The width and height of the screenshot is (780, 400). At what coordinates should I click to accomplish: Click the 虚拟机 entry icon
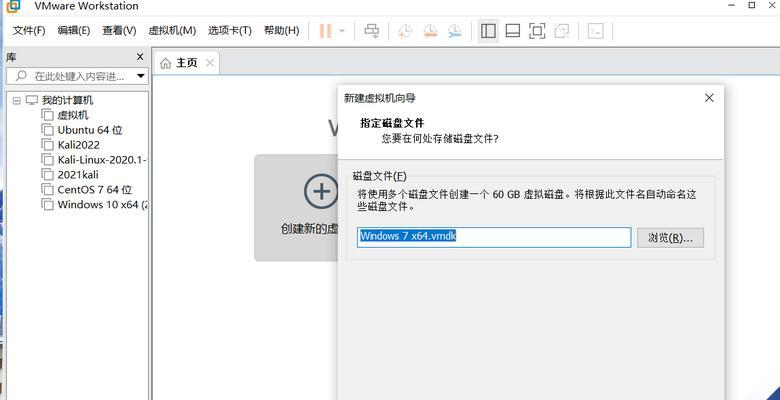click(47, 115)
